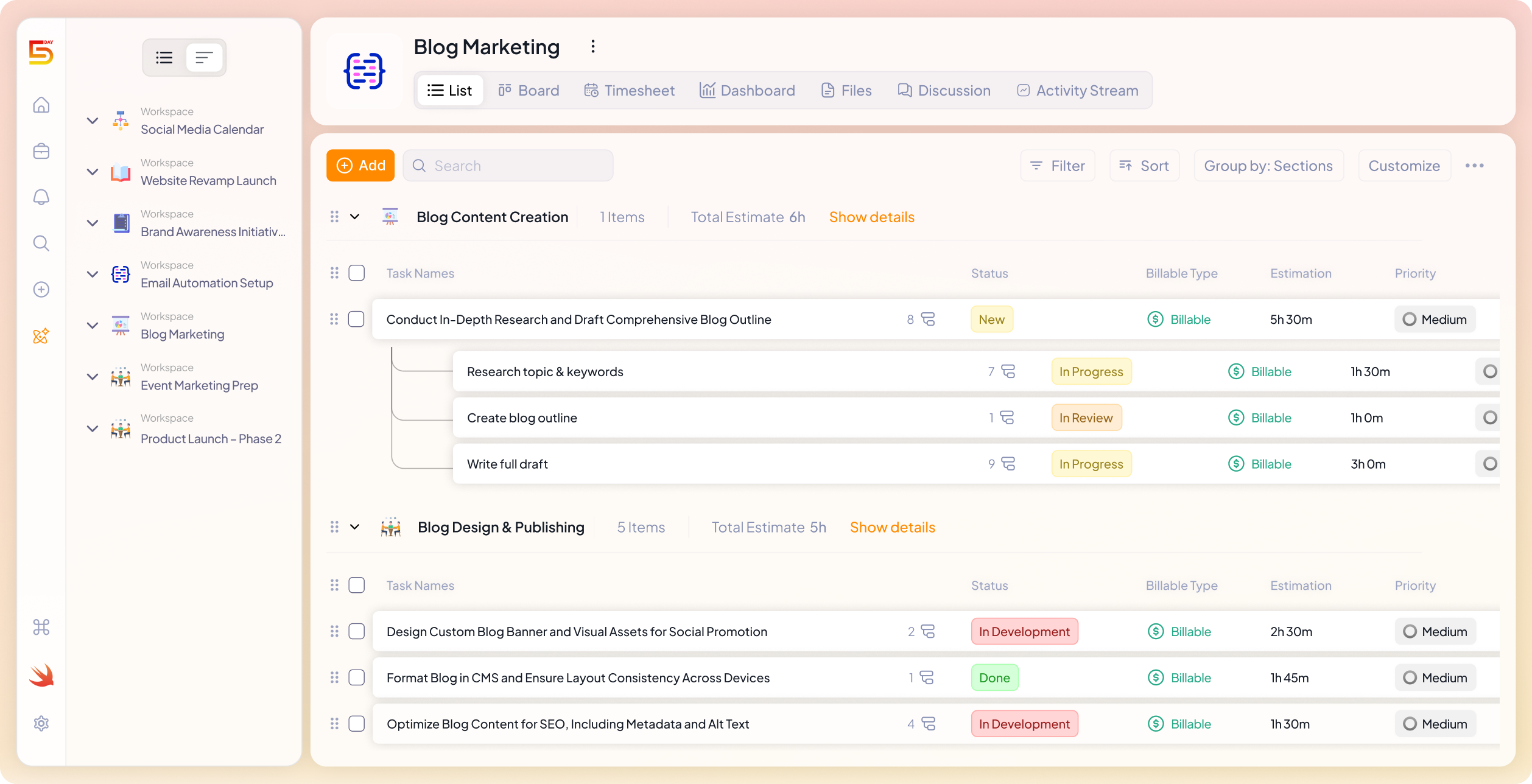This screenshot has height=784, width=1532.
Task: Open keyboard shortcuts via the command icon
Action: point(41,626)
